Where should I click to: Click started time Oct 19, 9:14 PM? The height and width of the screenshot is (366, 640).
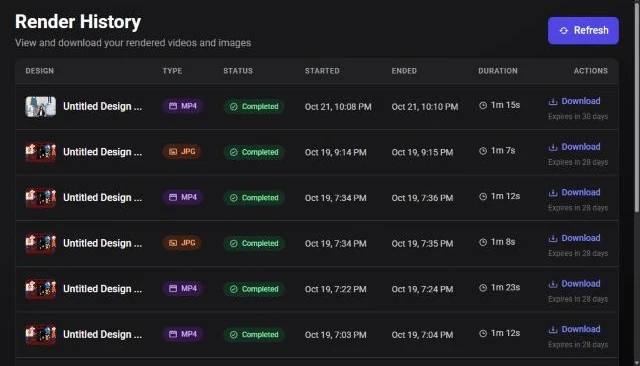coord(336,153)
